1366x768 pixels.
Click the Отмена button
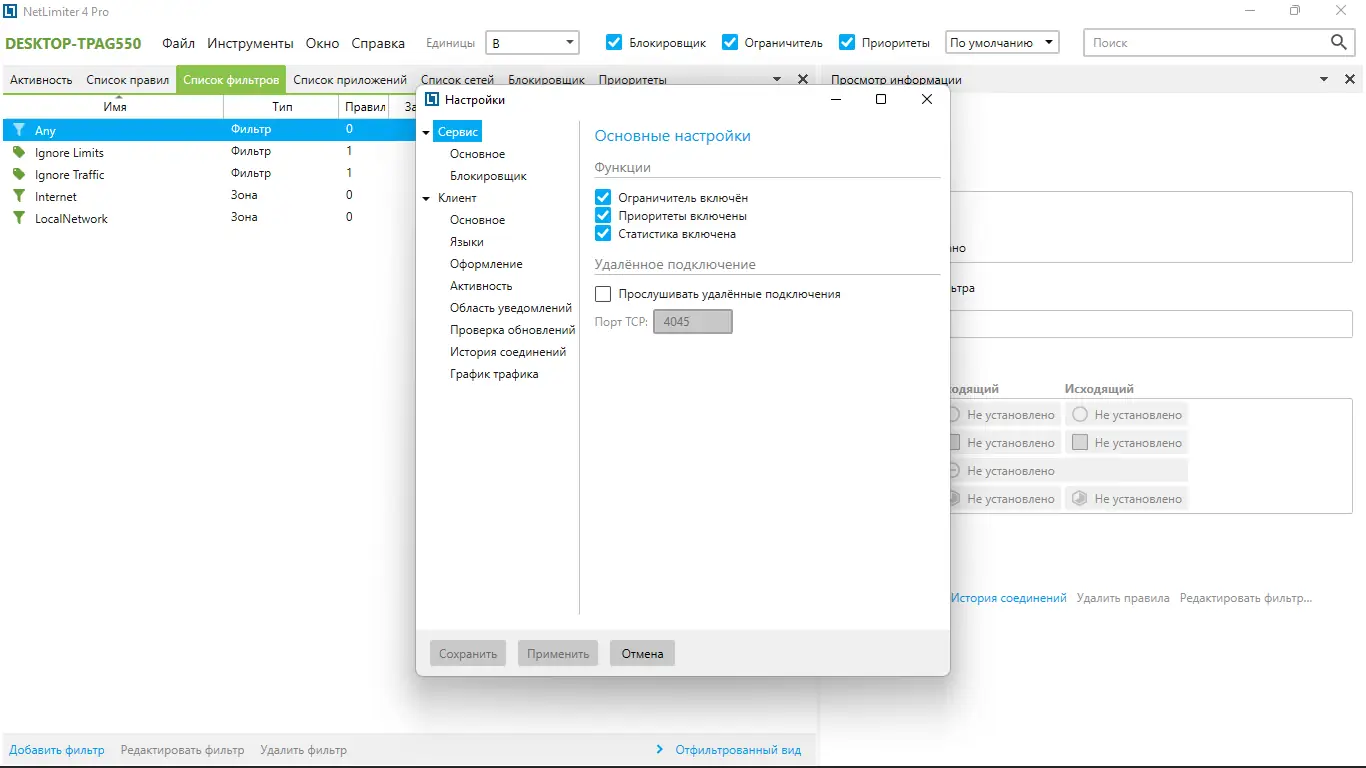pyautogui.click(x=642, y=654)
